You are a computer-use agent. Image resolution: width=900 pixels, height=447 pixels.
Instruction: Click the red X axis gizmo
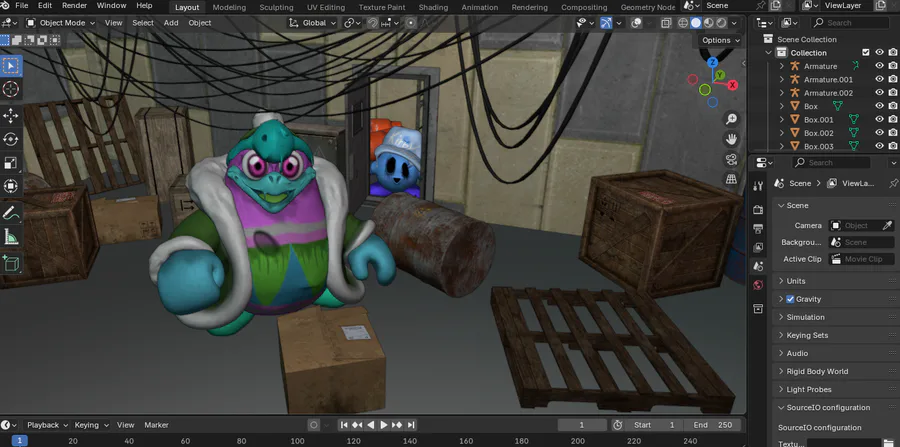click(x=732, y=85)
